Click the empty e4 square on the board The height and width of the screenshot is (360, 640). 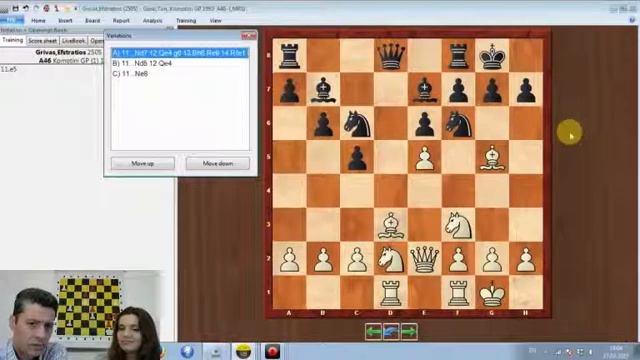coord(424,191)
